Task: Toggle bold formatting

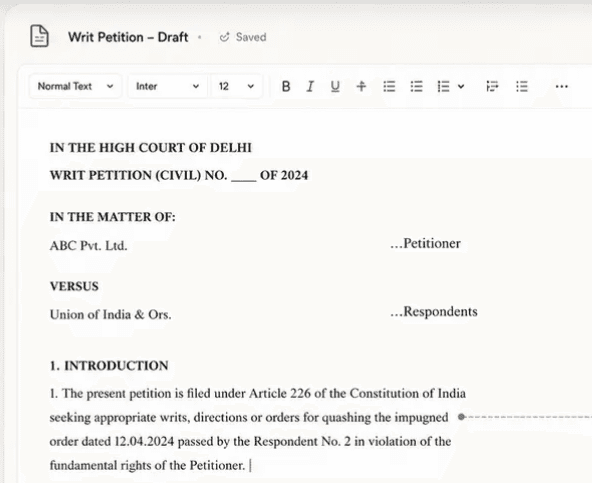Action: pos(286,86)
